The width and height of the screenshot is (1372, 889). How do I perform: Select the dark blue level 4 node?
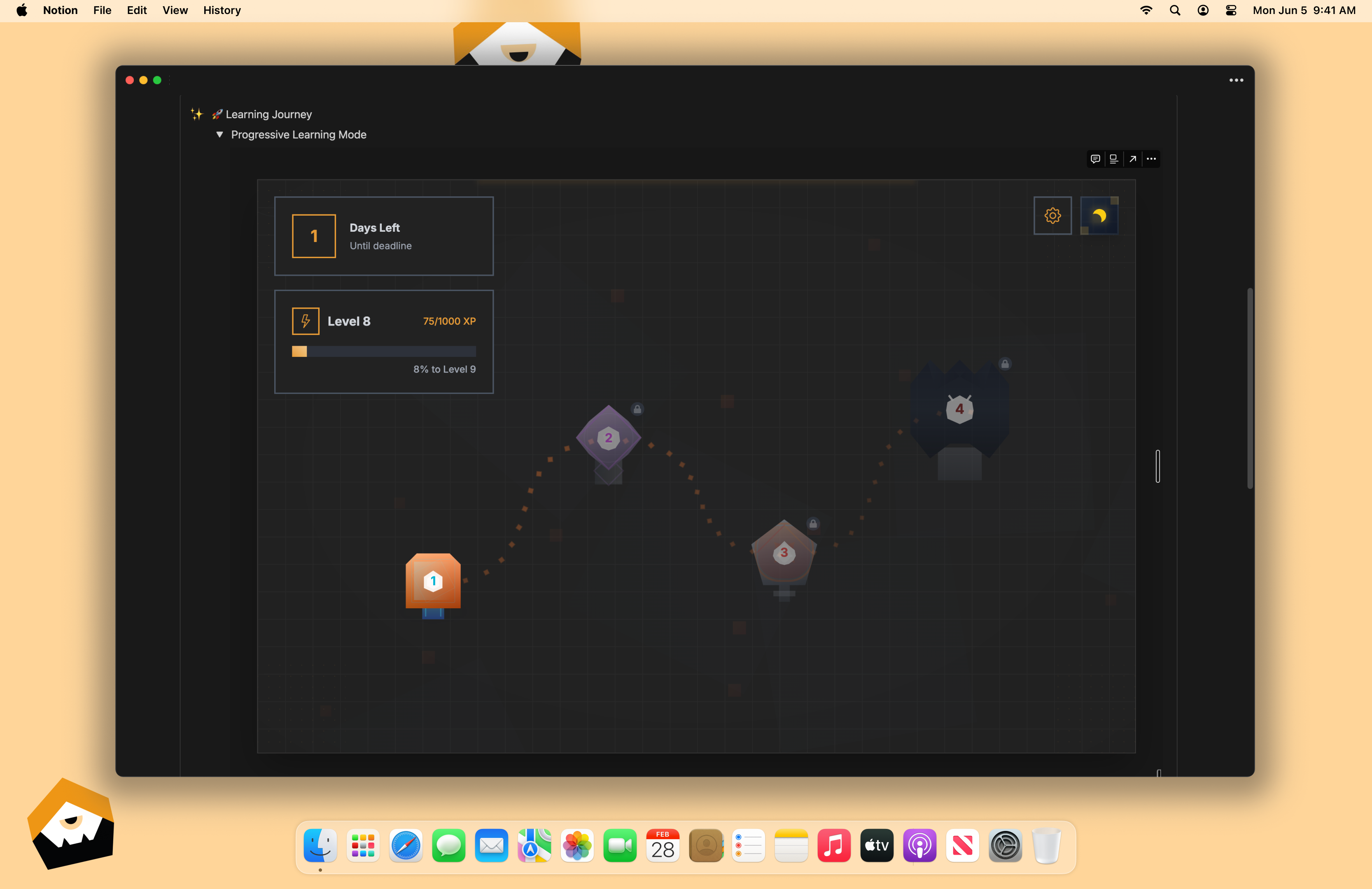959,410
